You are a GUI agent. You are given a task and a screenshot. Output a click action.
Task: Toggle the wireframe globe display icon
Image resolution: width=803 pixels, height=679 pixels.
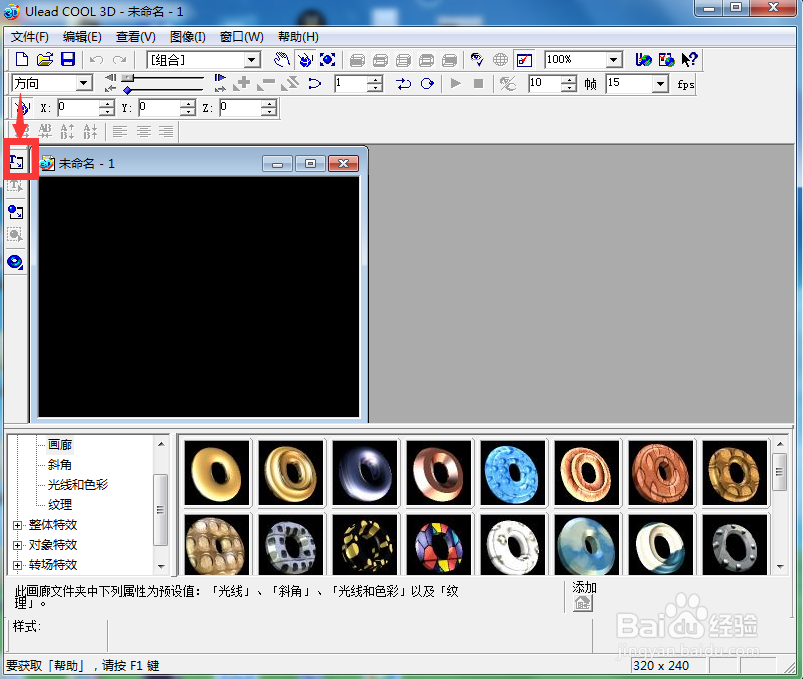point(500,60)
